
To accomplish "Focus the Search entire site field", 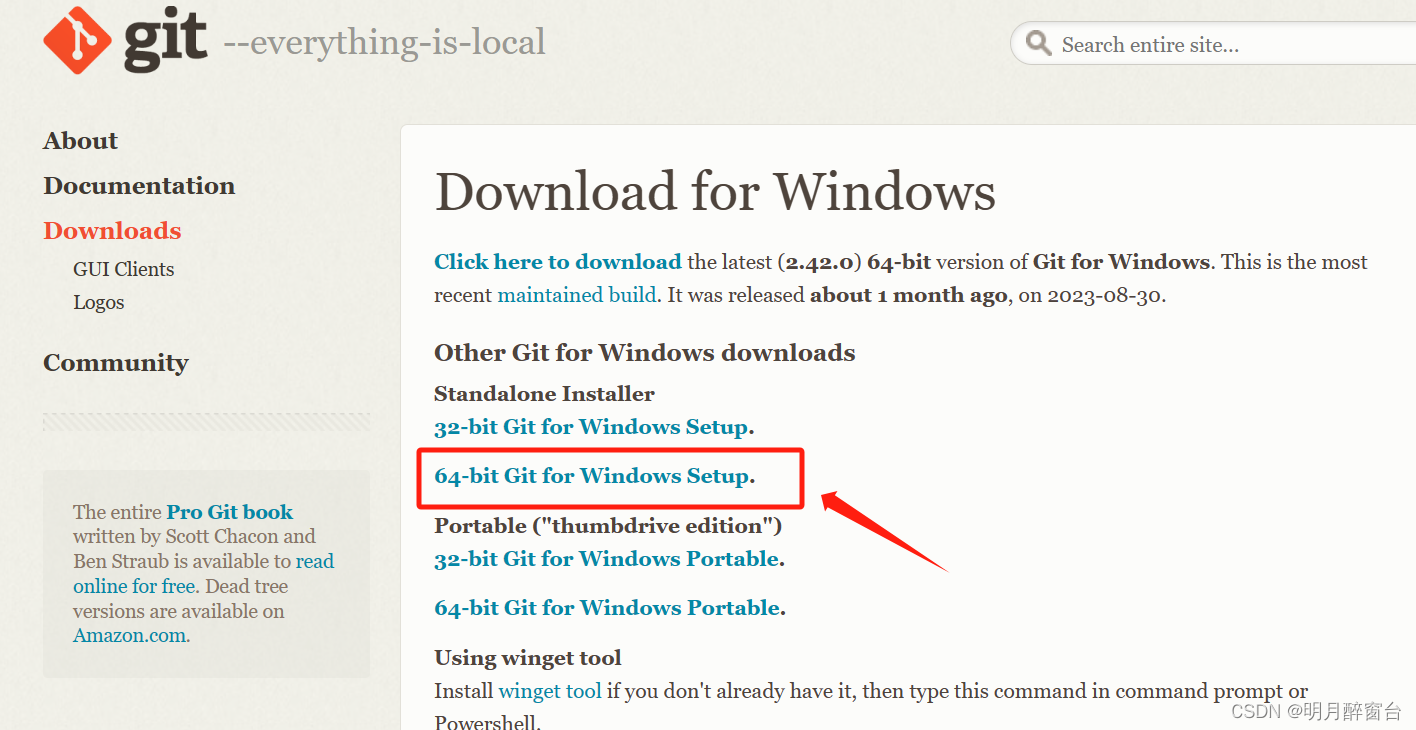I will pyautogui.click(x=1212, y=44).
